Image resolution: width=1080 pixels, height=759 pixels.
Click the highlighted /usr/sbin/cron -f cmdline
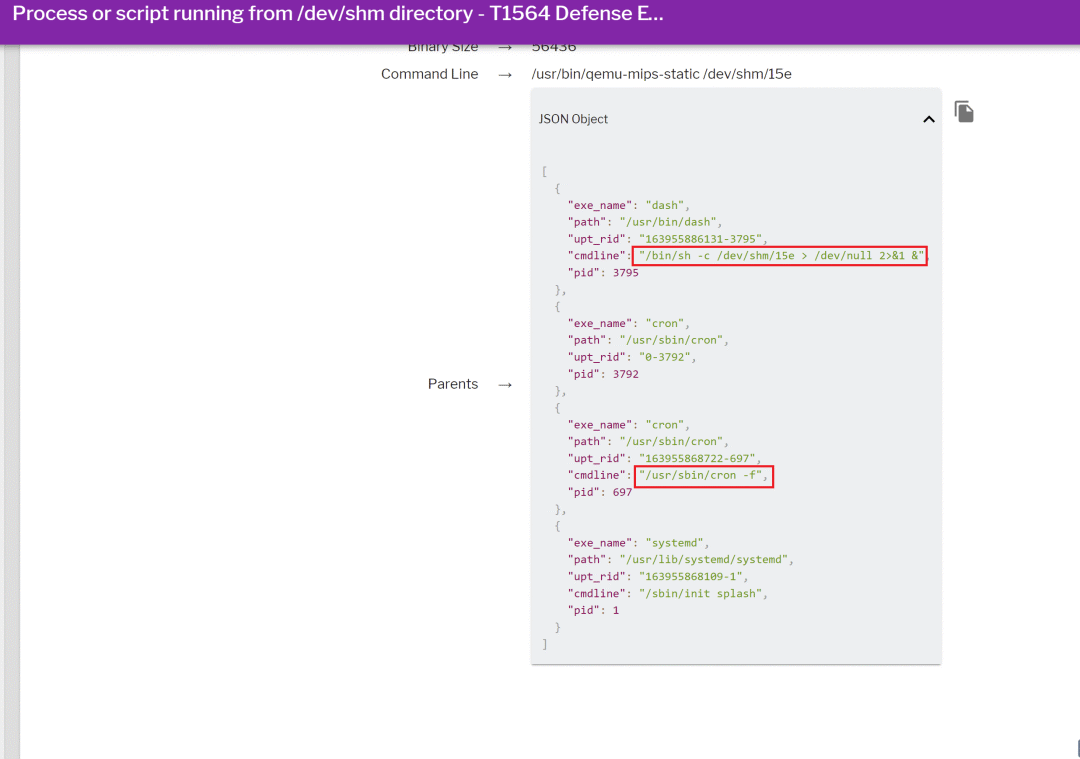coord(704,476)
